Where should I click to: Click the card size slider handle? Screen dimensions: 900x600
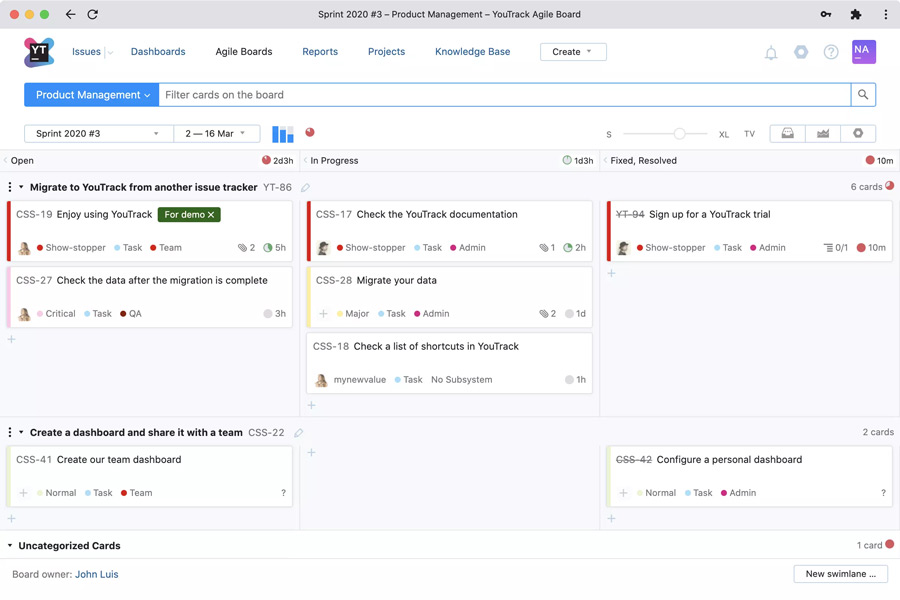(680, 134)
